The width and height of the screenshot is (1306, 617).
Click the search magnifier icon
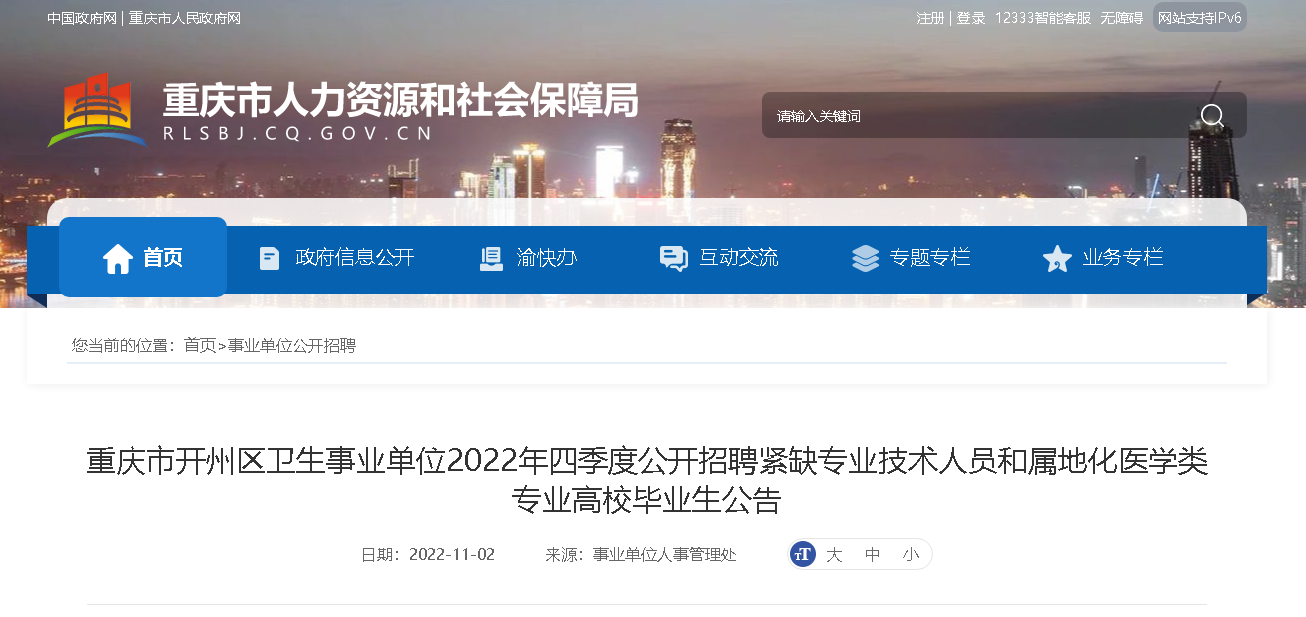(x=1212, y=116)
